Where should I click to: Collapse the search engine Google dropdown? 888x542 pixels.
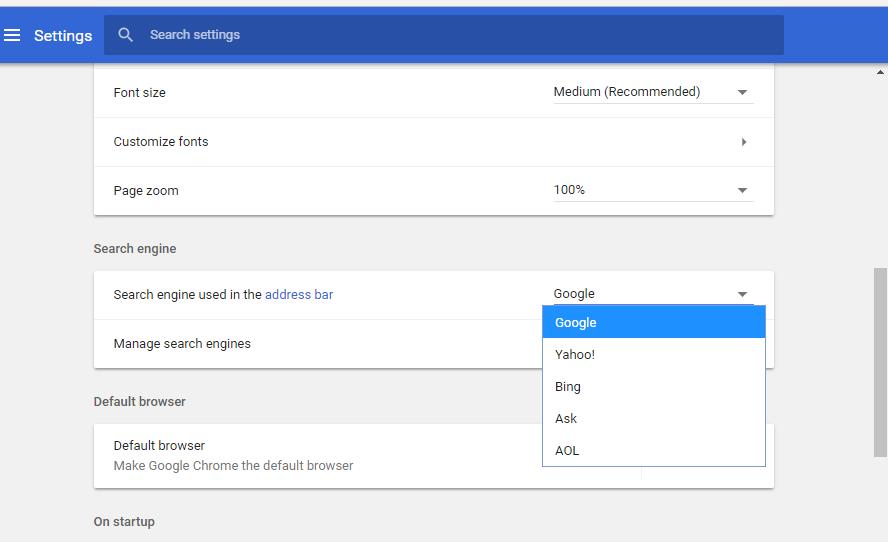[653, 294]
